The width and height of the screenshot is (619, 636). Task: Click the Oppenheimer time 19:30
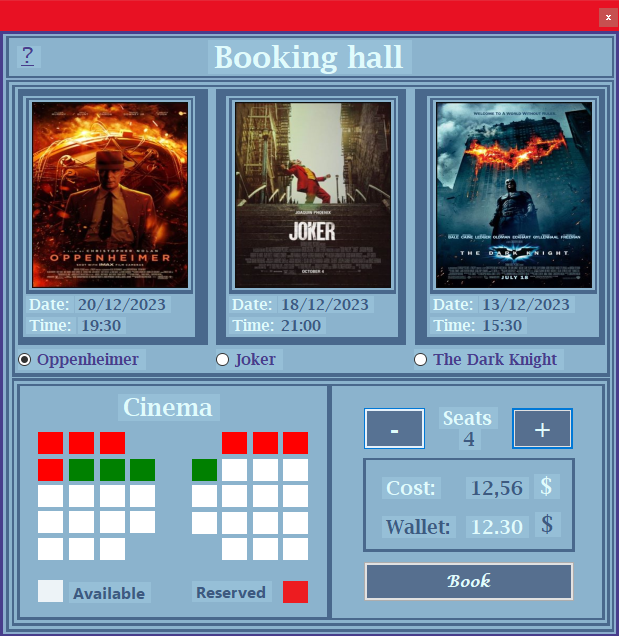pos(101,326)
